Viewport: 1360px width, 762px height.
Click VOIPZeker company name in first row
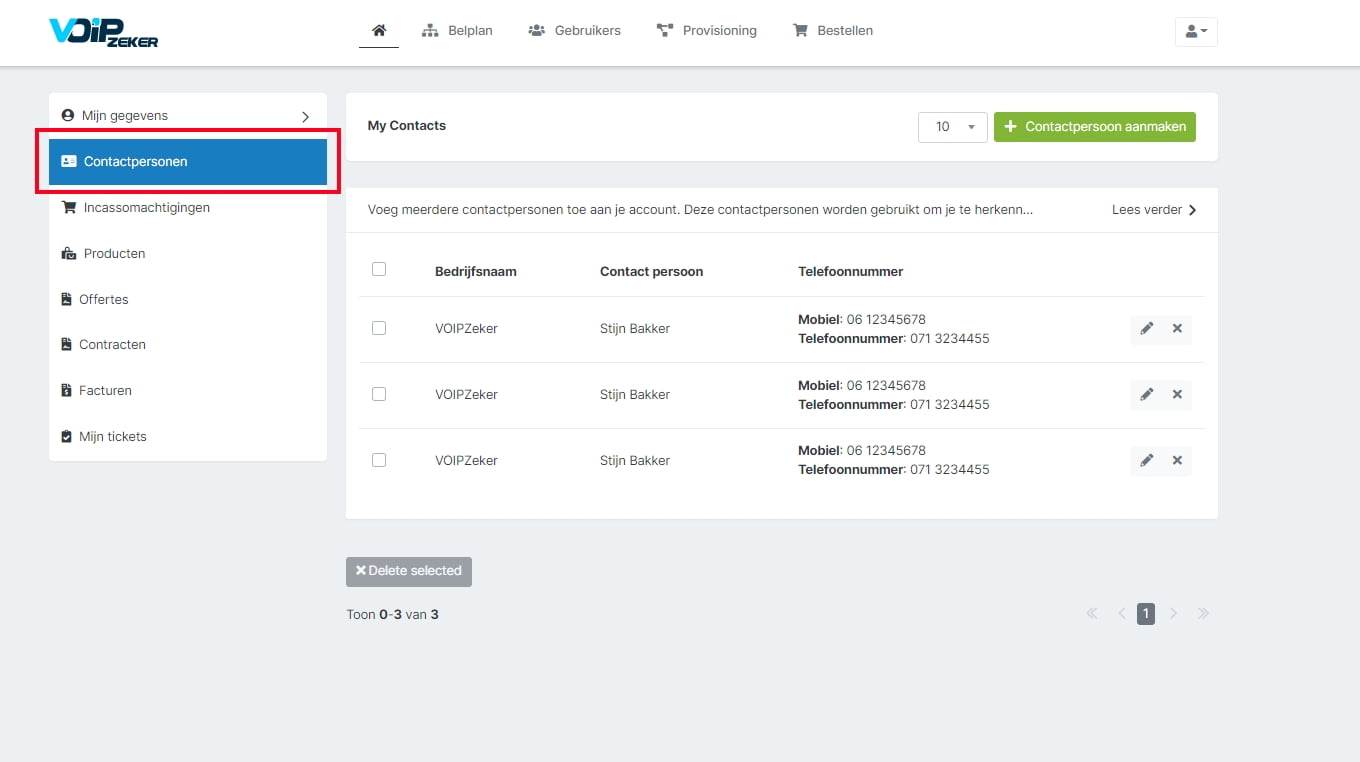point(466,329)
